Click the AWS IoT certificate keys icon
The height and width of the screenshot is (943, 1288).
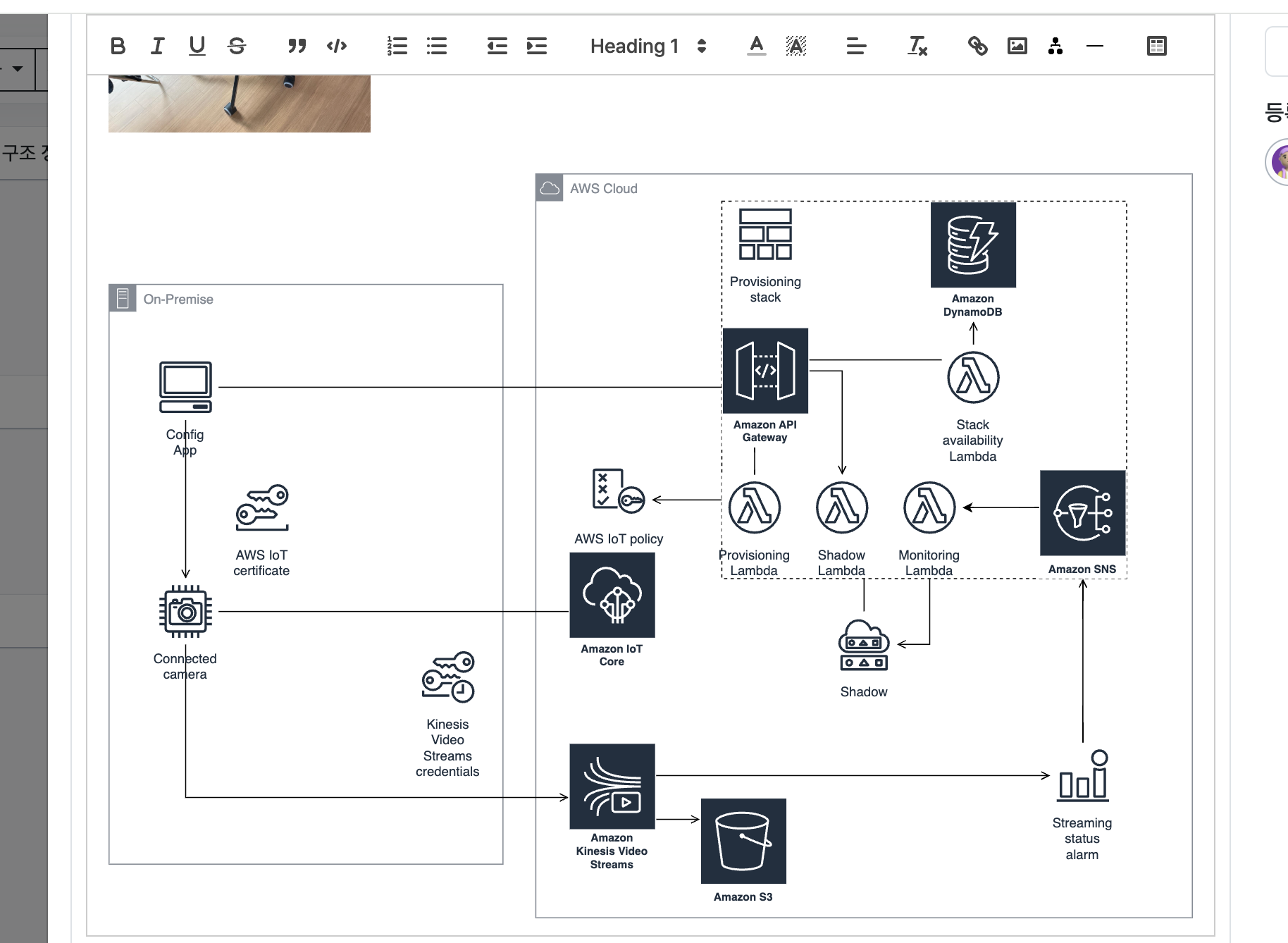point(262,507)
